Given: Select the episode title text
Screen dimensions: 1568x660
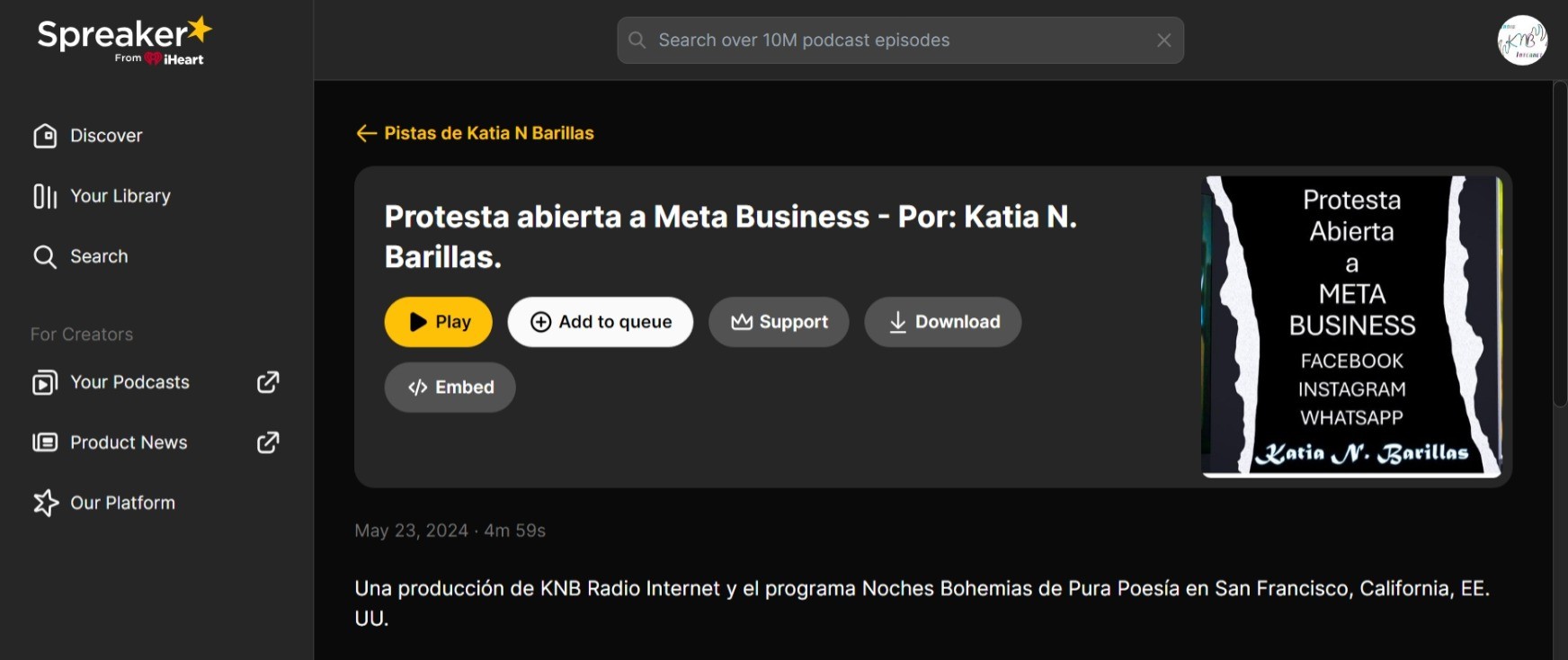Looking at the screenshot, I should pos(731,236).
